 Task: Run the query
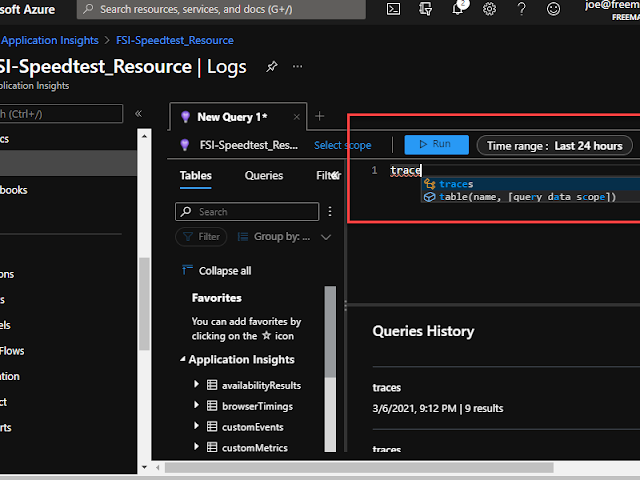(x=436, y=144)
